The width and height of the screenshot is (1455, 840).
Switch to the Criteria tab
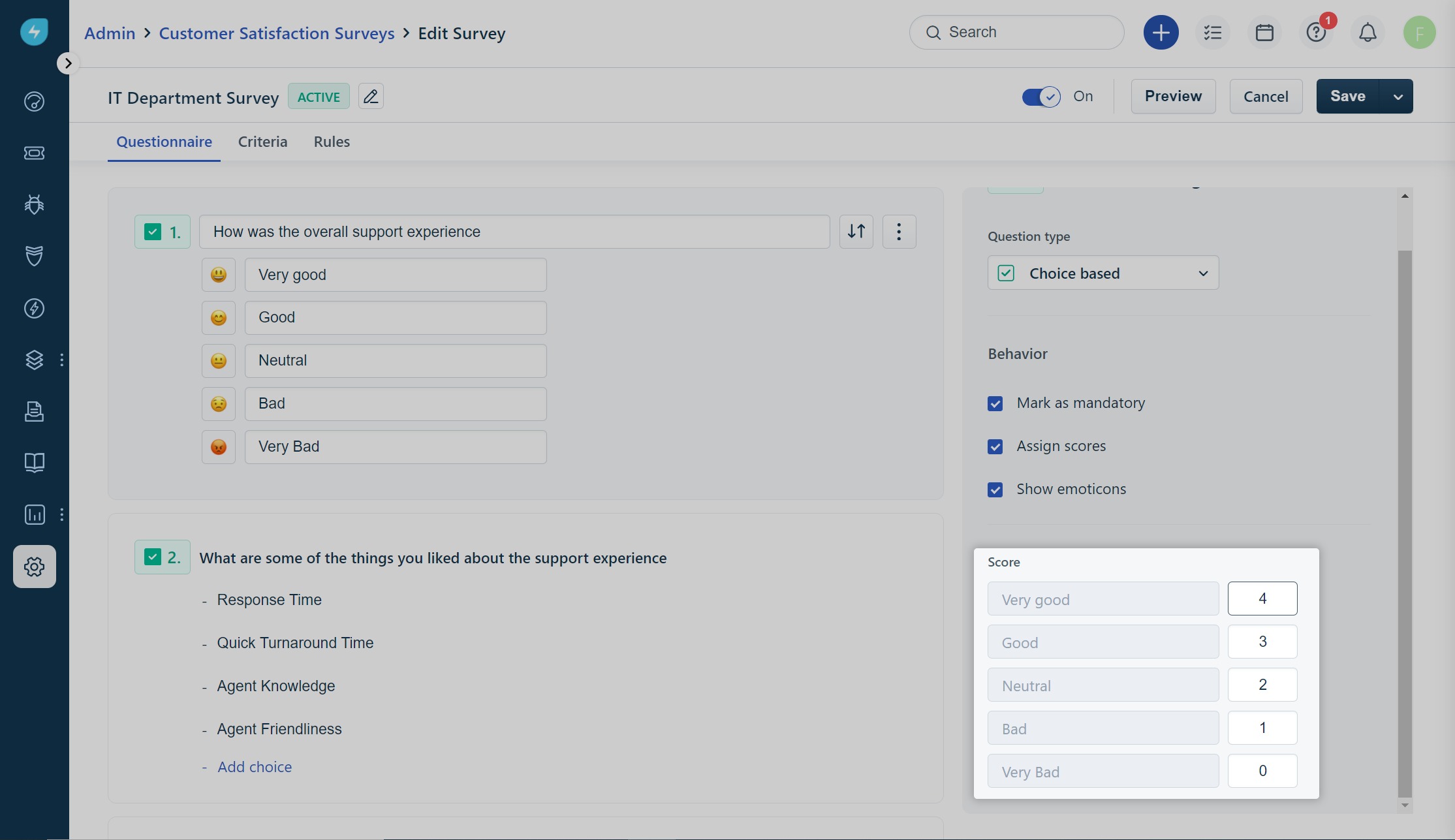pos(262,142)
